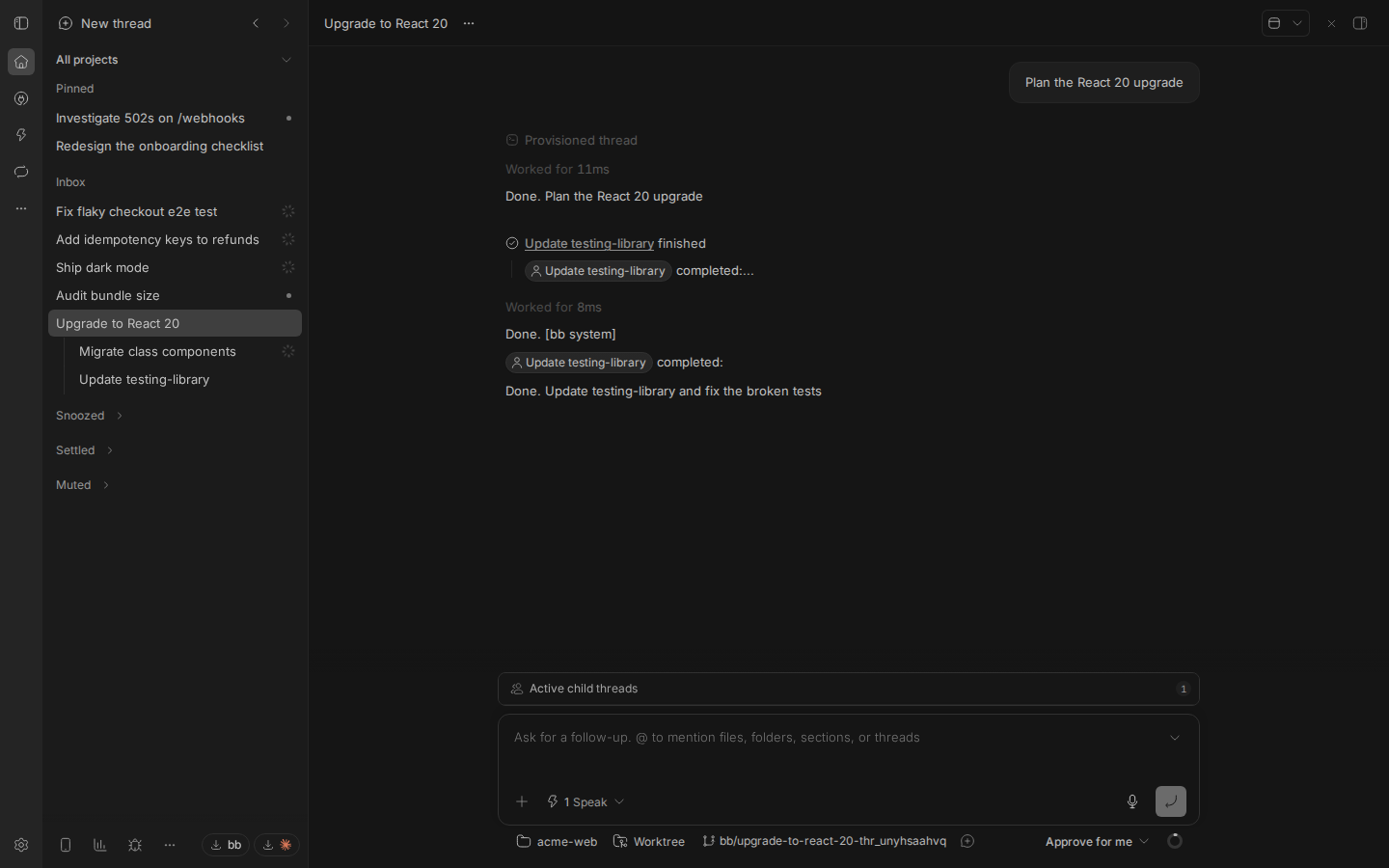
Task: Click the orange starburst download button
Action: coord(277,845)
